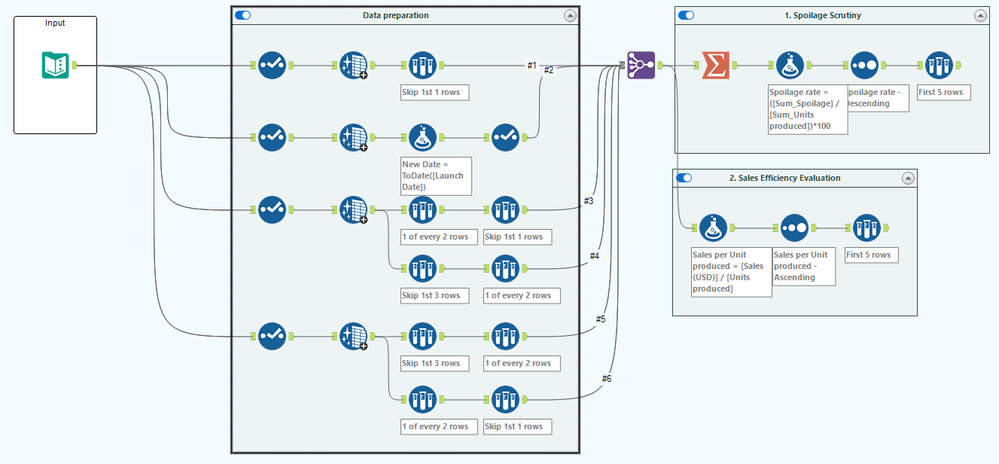Click third-row Select tool in Data preparation
Image resolution: width=999 pixels, height=464 pixels.
(x=272, y=209)
